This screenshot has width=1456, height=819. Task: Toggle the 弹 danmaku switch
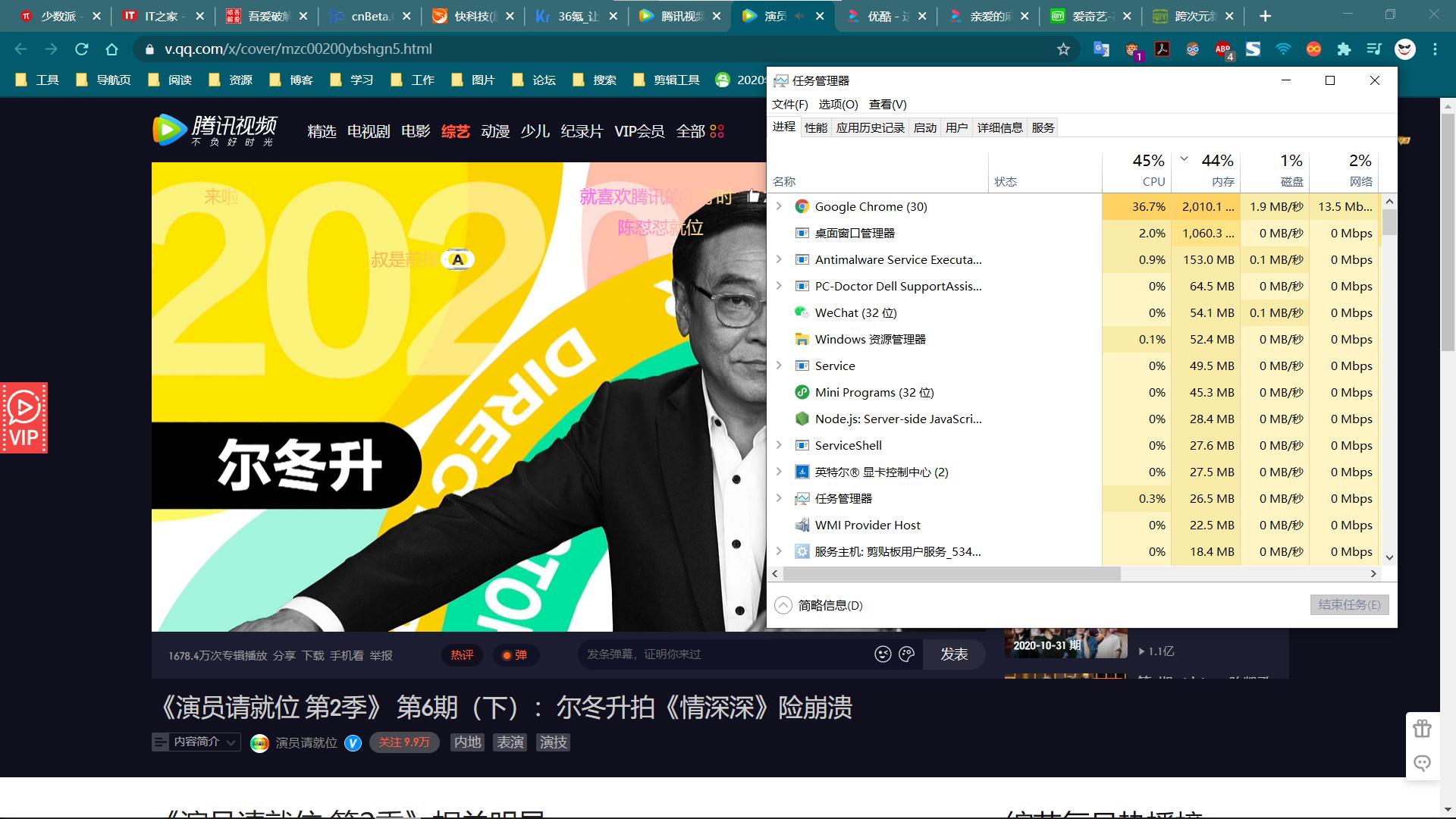516,654
